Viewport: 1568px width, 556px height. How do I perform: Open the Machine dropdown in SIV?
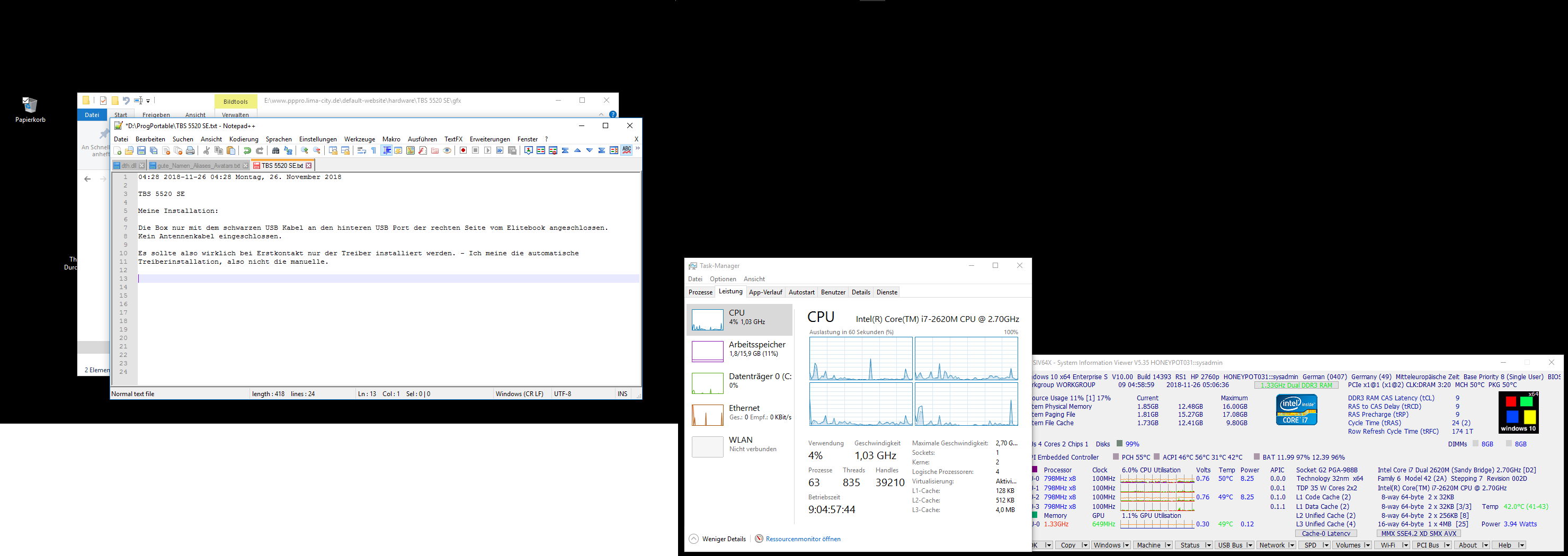point(1153,545)
